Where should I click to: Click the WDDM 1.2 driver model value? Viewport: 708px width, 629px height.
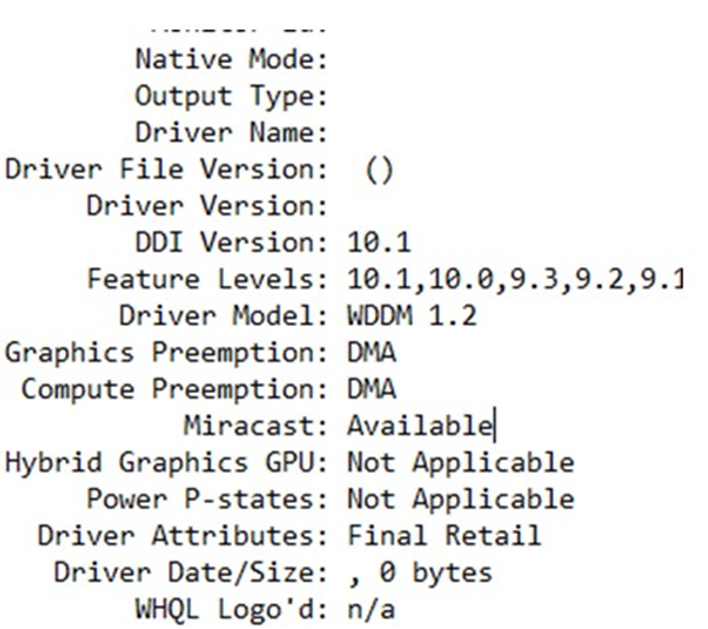pyautogui.click(x=412, y=316)
